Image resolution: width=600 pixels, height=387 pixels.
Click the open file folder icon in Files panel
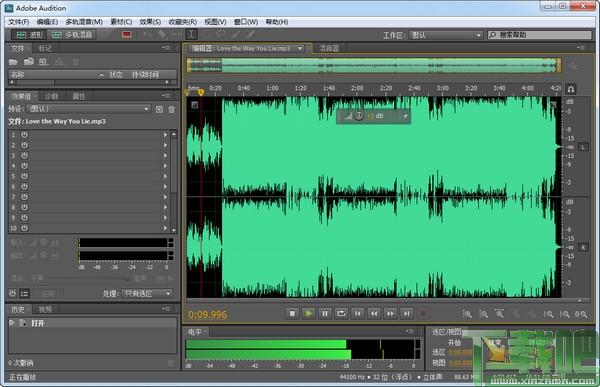(13, 62)
